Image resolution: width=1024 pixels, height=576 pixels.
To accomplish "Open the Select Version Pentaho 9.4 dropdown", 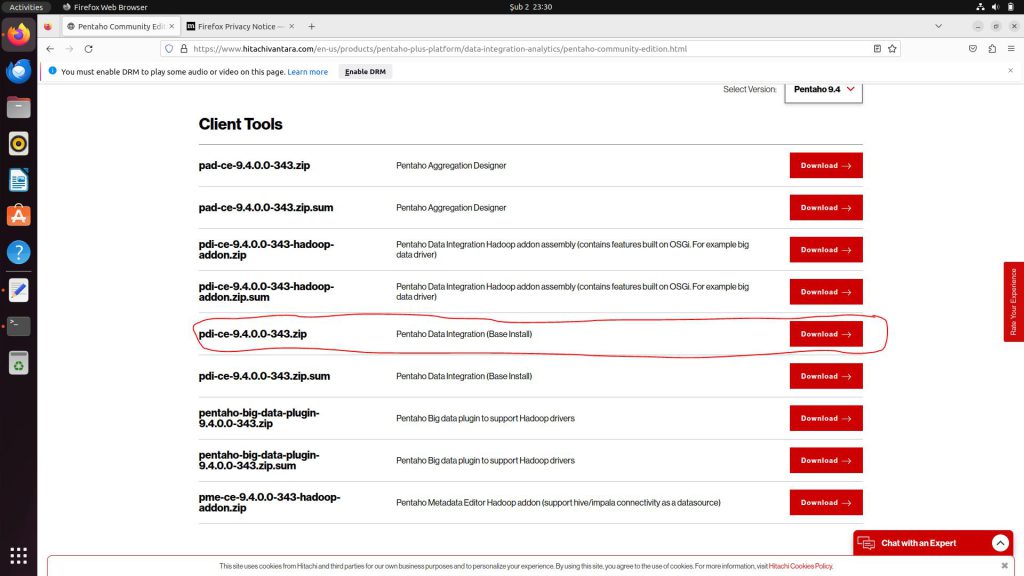I will coord(823,89).
